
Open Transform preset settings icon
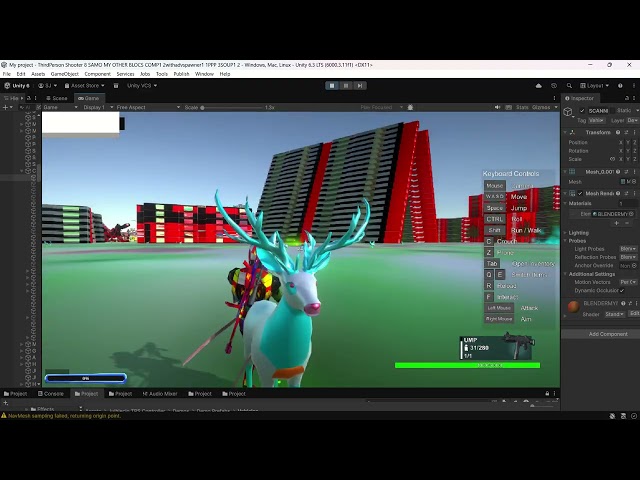(x=627, y=132)
